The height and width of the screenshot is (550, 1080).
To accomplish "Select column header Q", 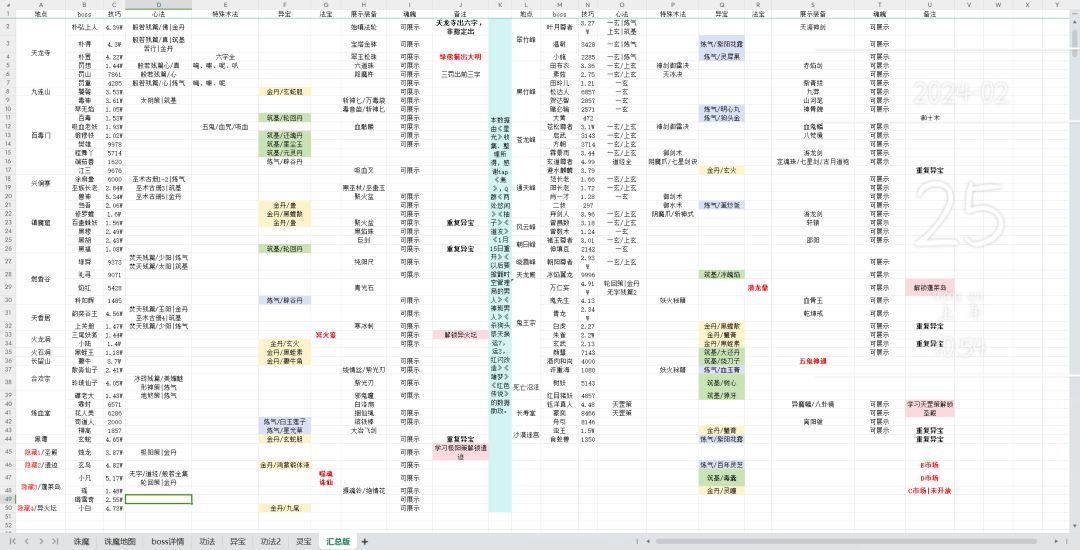I will coord(721,5).
